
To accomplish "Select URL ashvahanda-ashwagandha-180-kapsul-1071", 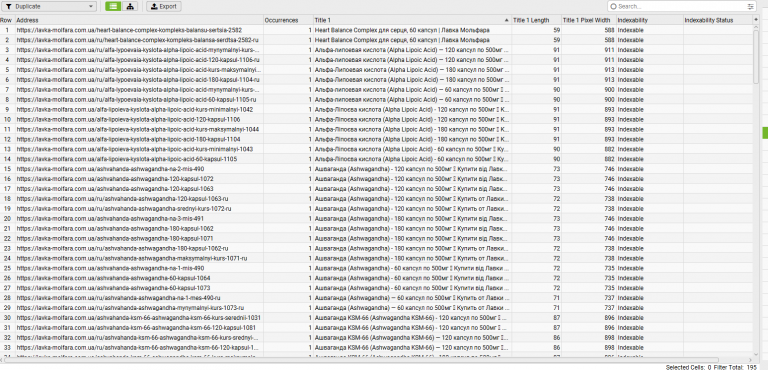I will pyautogui.click(x=115, y=238).
